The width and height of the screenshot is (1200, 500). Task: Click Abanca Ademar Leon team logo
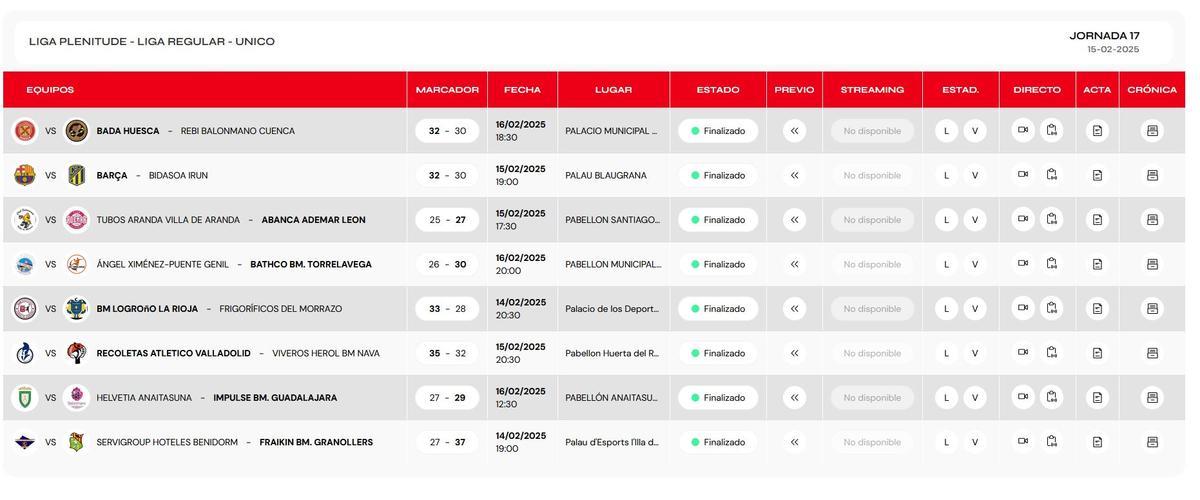pyautogui.click(x=76, y=220)
